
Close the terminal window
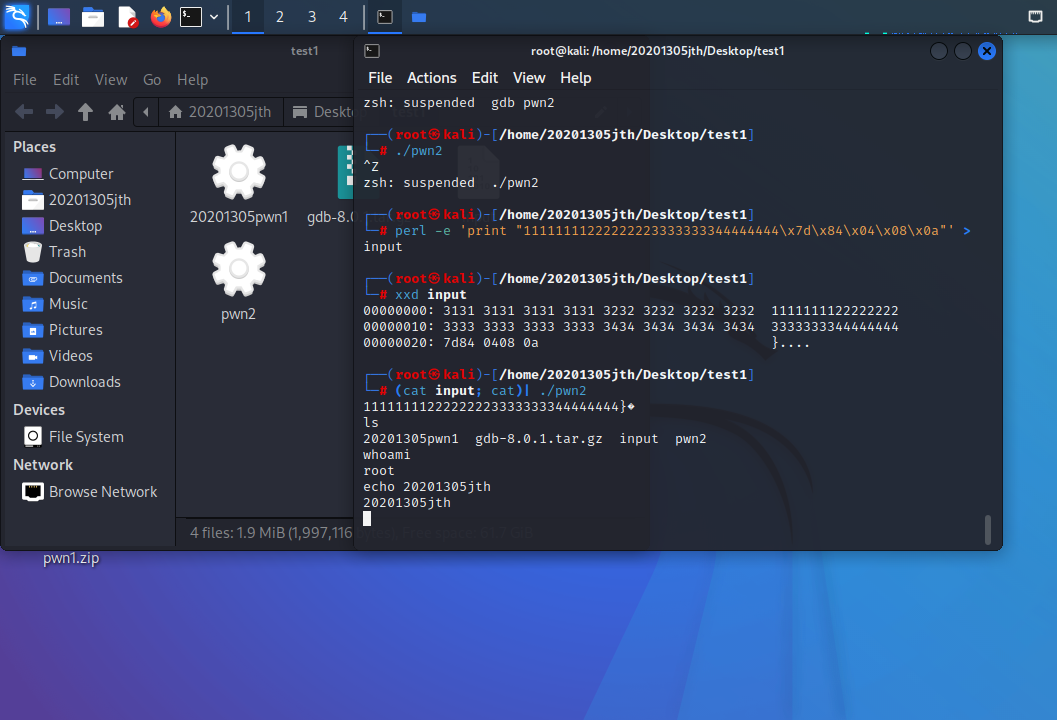click(x=987, y=51)
